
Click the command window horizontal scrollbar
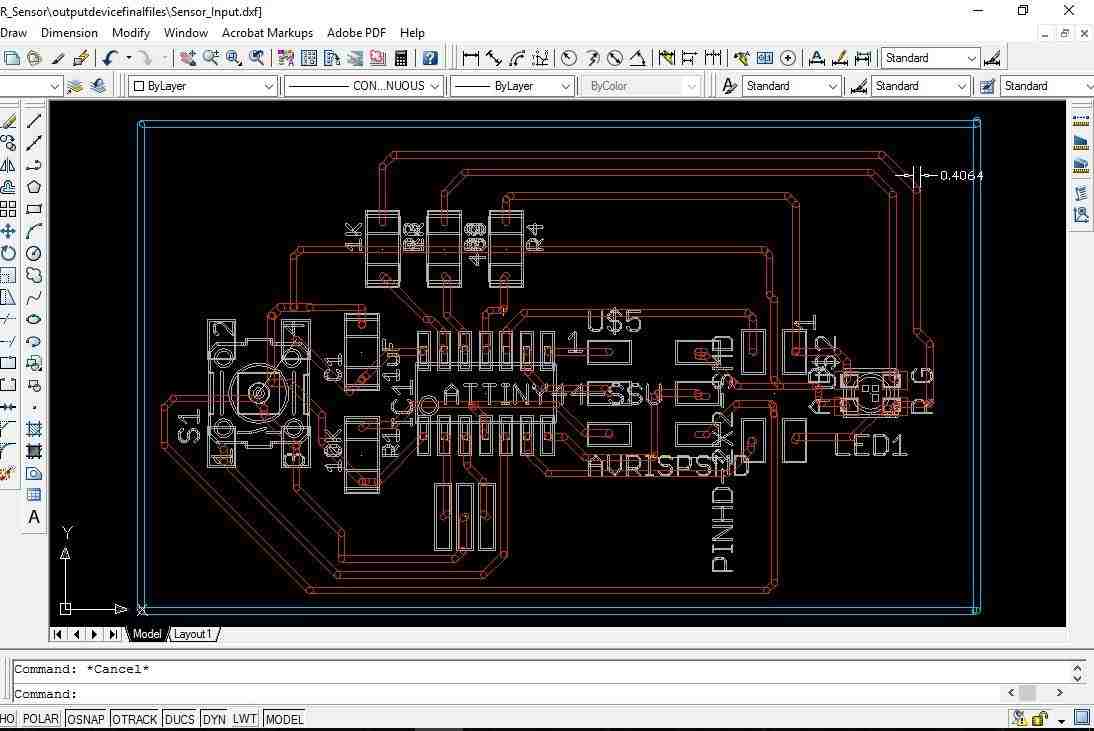1035,693
